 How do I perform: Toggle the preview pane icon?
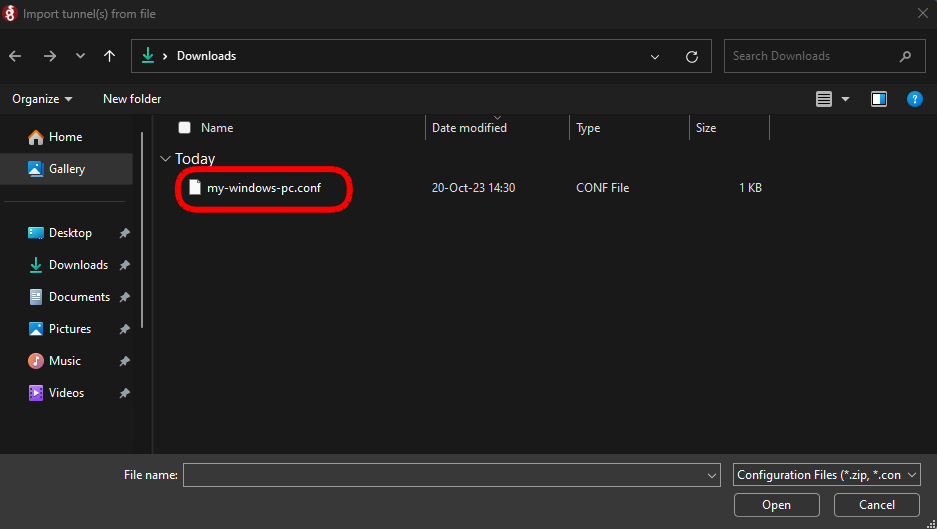[x=879, y=99]
